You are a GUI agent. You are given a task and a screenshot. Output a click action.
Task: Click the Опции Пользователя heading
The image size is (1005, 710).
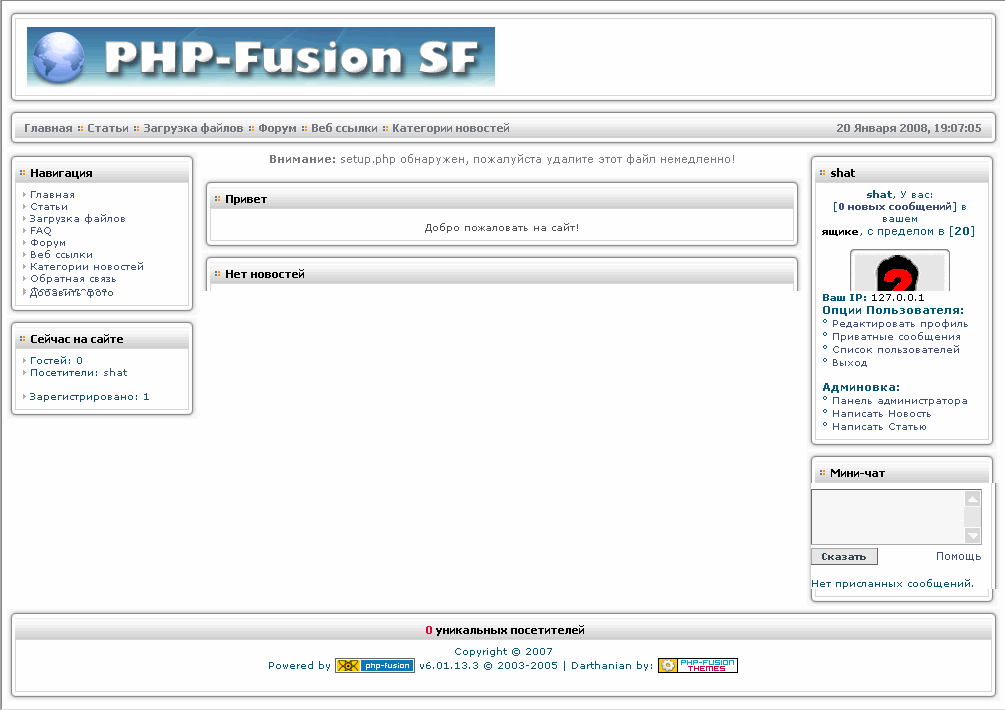pyautogui.click(x=893, y=311)
